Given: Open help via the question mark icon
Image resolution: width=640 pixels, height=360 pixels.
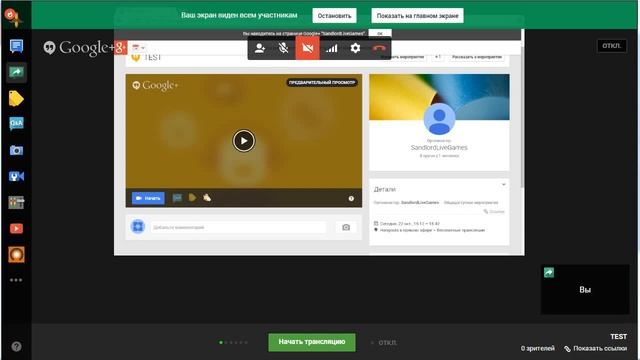Looking at the screenshot, I should coord(16,347).
